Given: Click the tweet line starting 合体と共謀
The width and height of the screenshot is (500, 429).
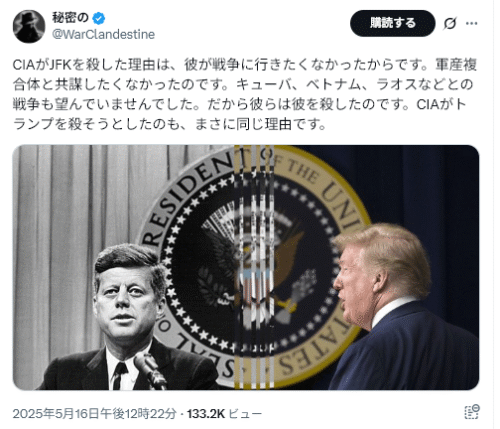Looking at the screenshot, I should coord(243,84).
